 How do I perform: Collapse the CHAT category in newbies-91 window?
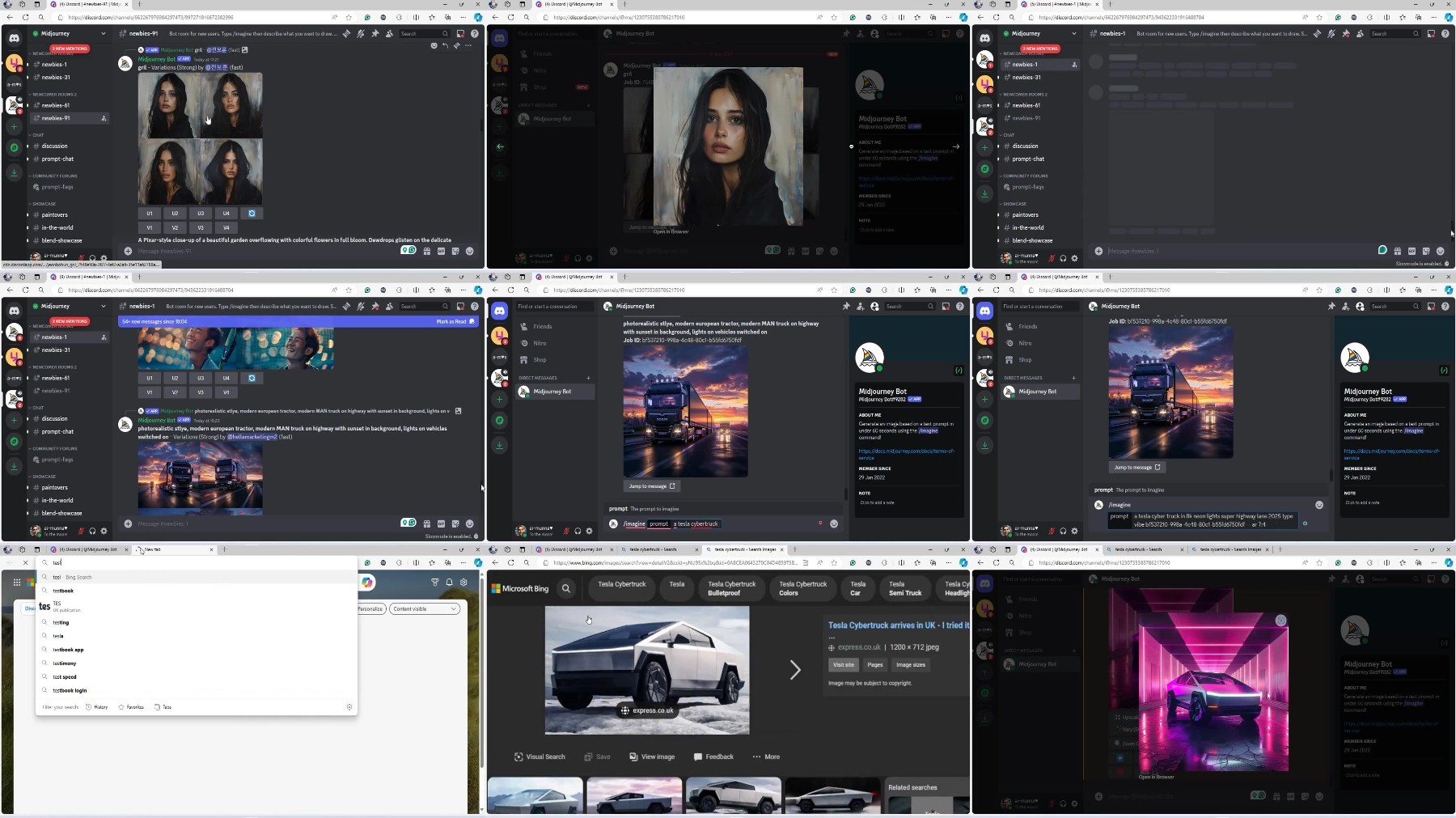tap(37, 135)
